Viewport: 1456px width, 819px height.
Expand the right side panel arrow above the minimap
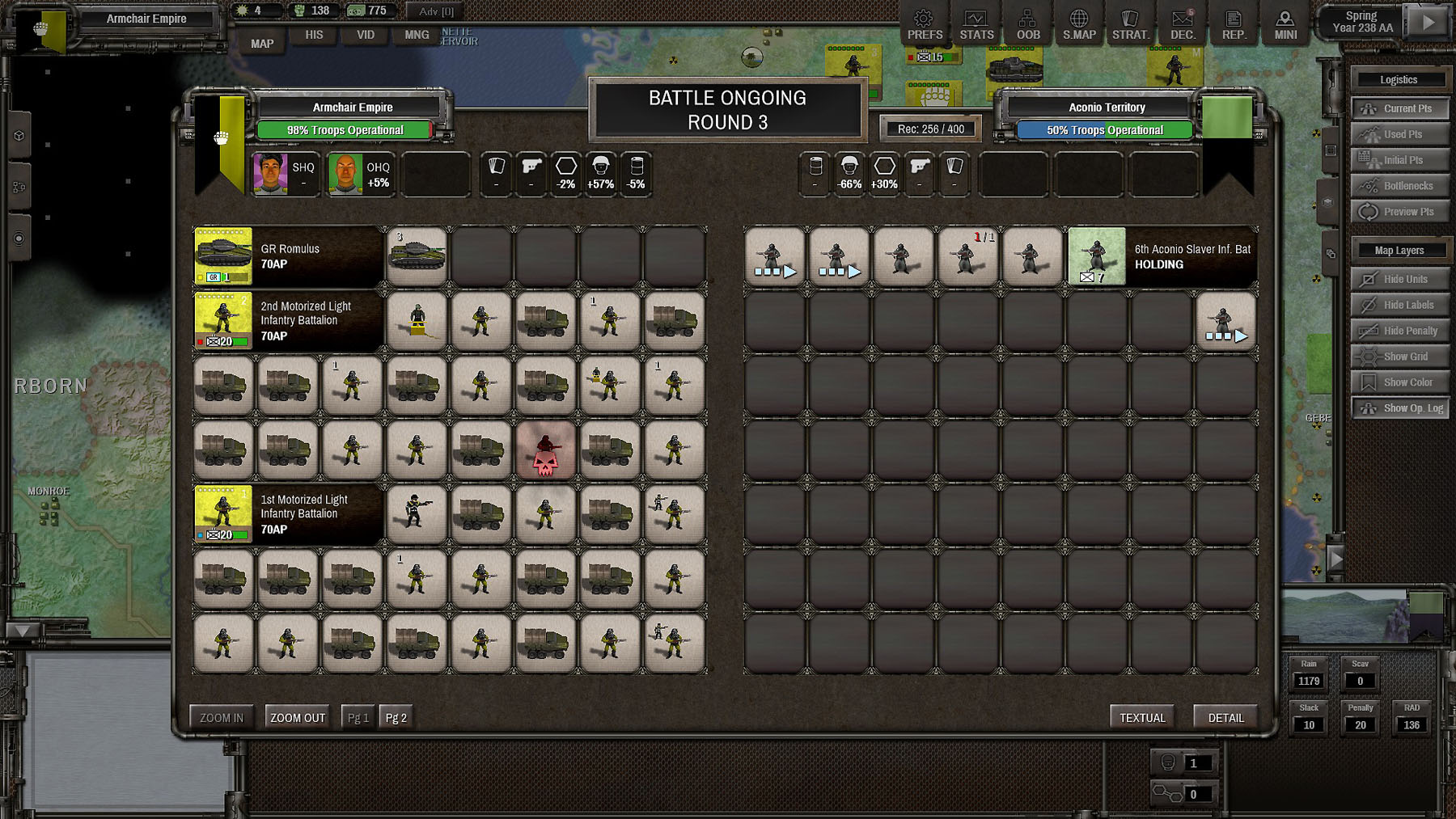tap(1335, 559)
